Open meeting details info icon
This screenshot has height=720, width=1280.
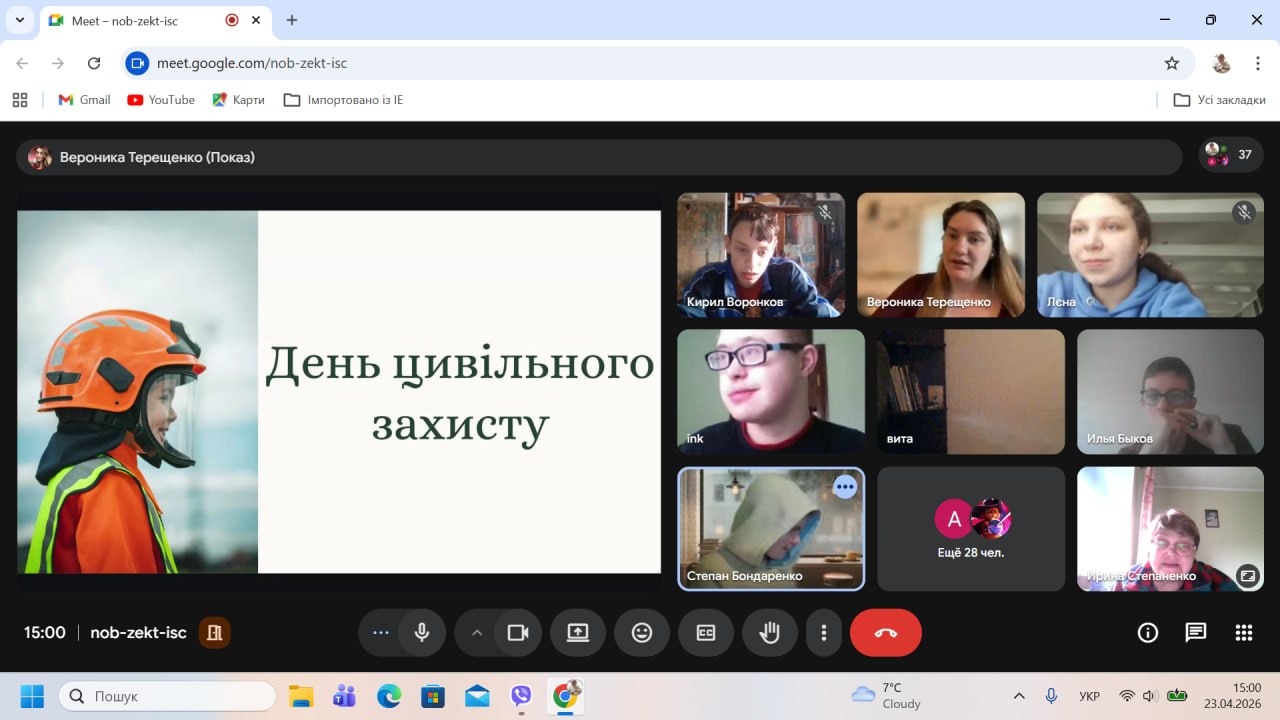[x=1148, y=633]
